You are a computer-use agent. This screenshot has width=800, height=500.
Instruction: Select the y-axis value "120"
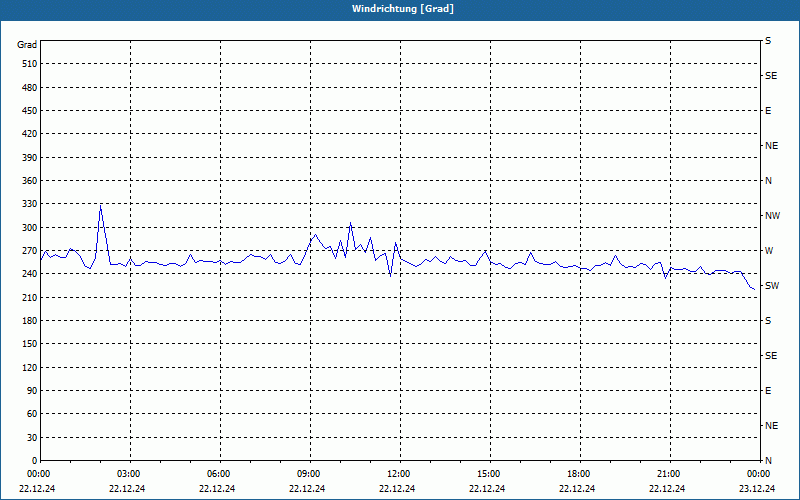coord(30,367)
